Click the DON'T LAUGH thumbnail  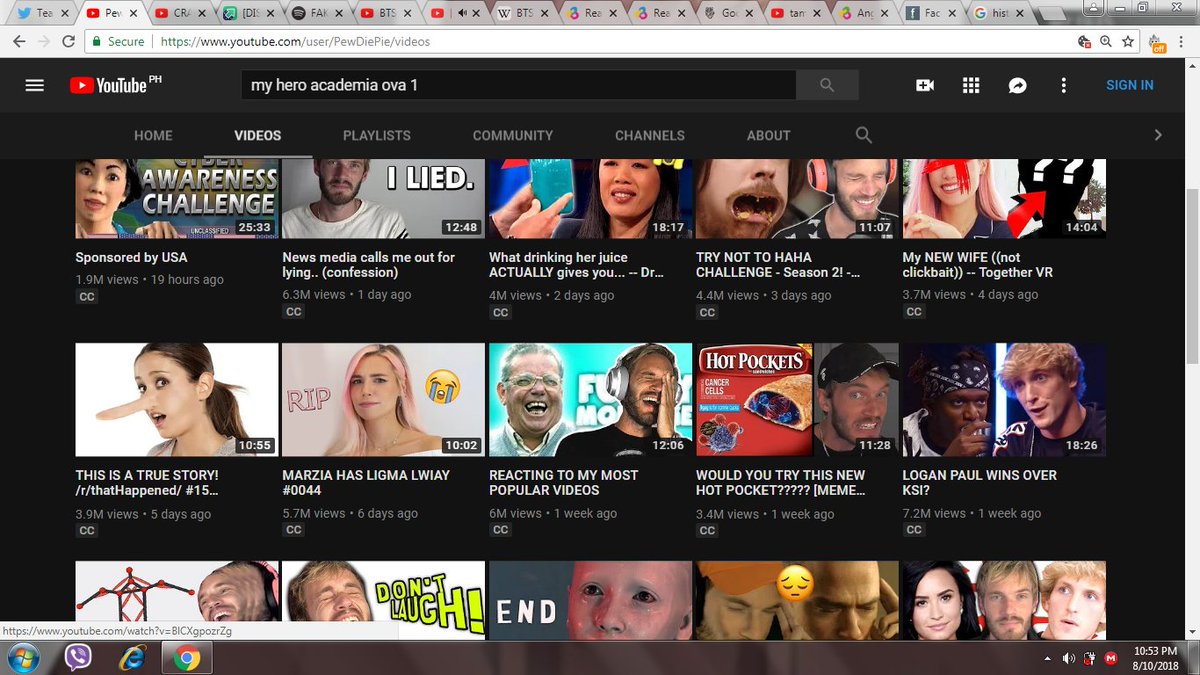click(384, 599)
